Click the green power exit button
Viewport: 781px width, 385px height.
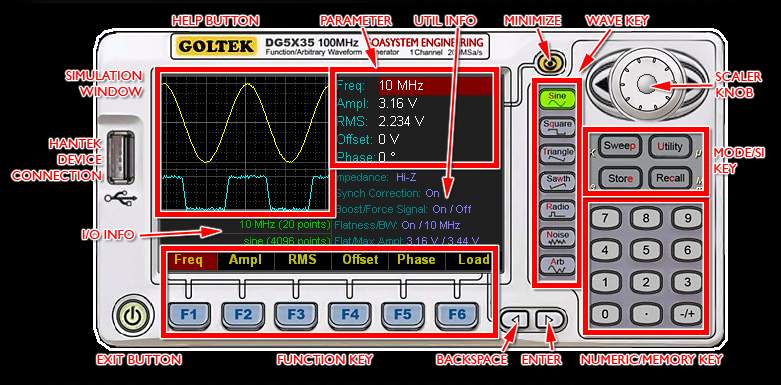click(x=131, y=315)
